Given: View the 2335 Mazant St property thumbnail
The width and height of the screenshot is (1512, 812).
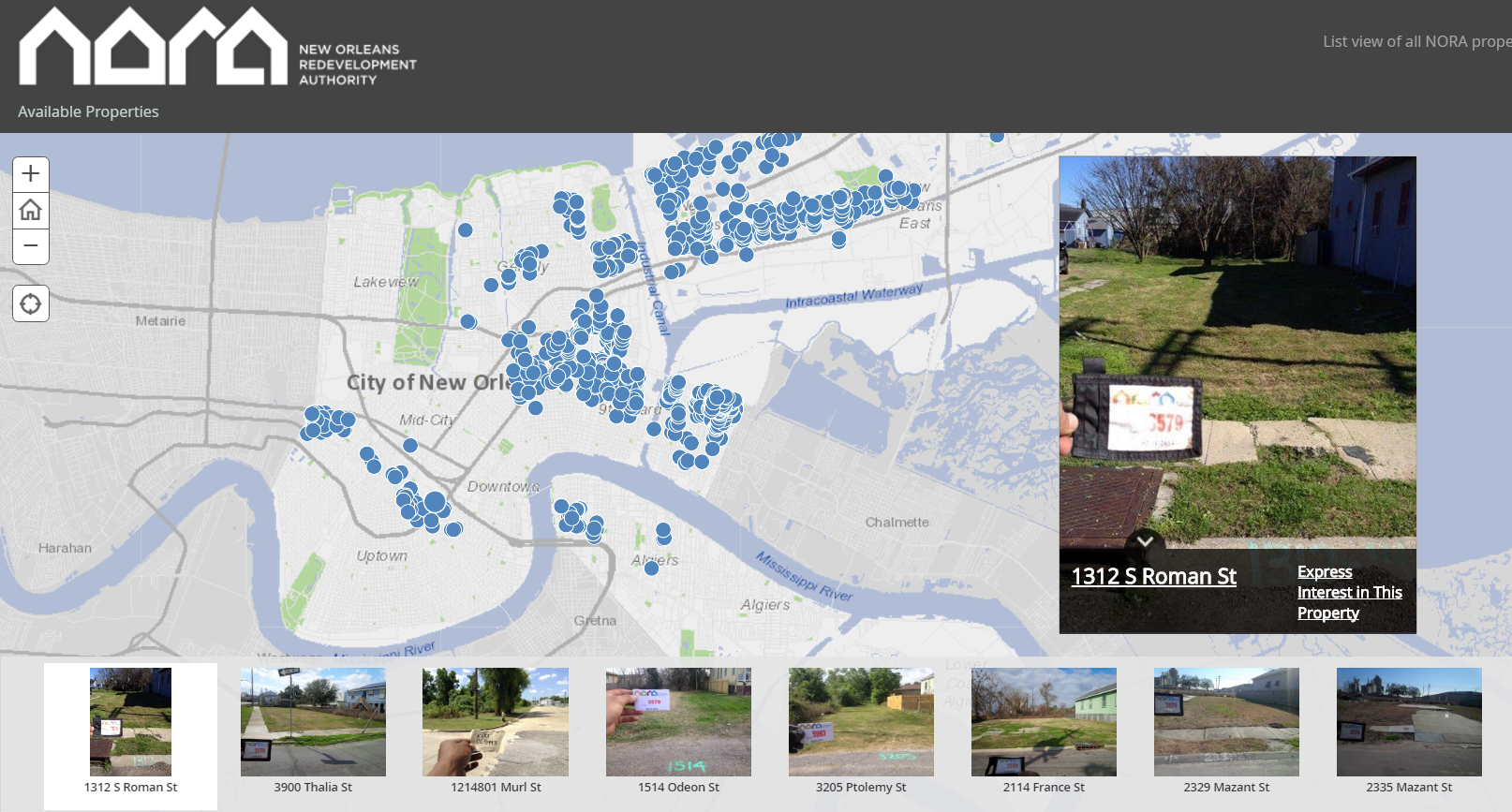Looking at the screenshot, I should (1409, 722).
